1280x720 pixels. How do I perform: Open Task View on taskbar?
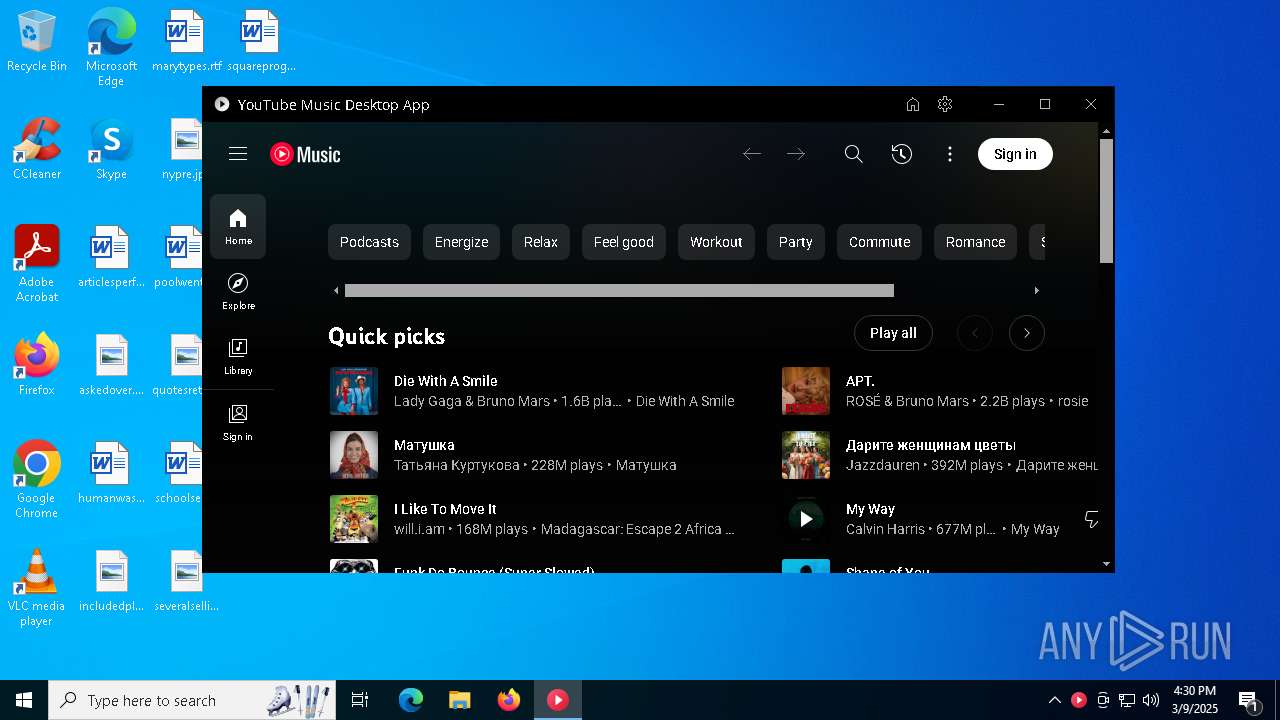(360, 700)
